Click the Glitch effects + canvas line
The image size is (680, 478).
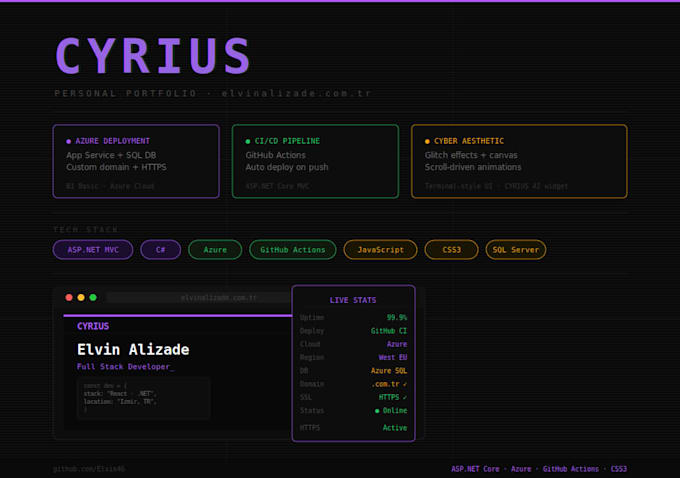tap(471, 155)
